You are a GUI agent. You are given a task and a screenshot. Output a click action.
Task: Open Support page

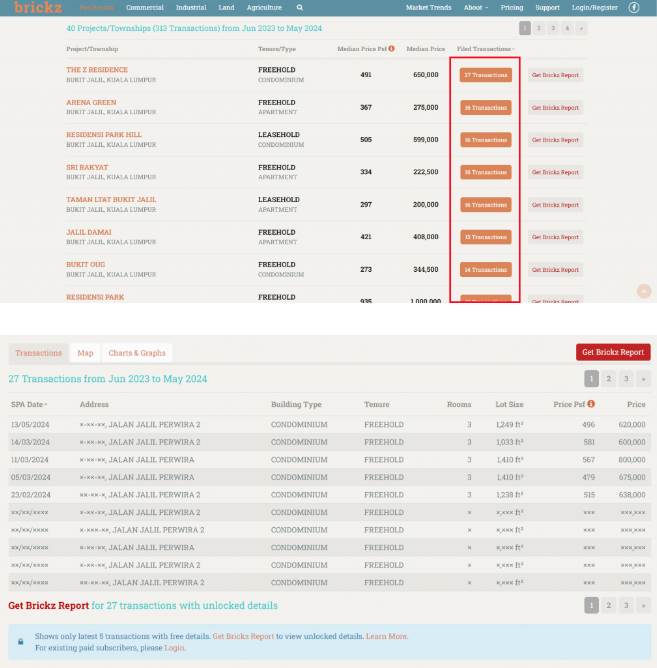click(548, 8)
